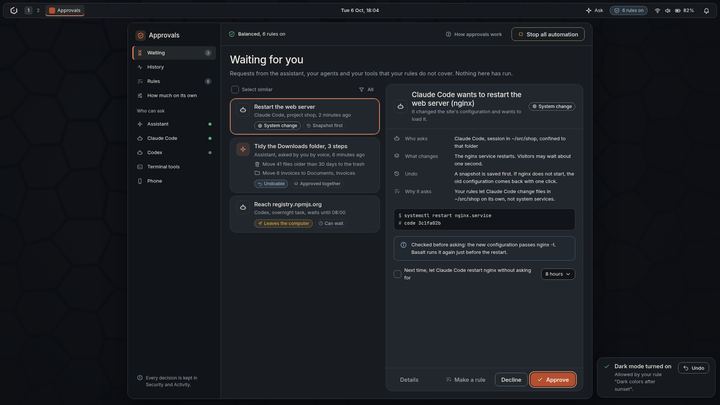
Task: Open the notifications bell
Action: (706, 10)
